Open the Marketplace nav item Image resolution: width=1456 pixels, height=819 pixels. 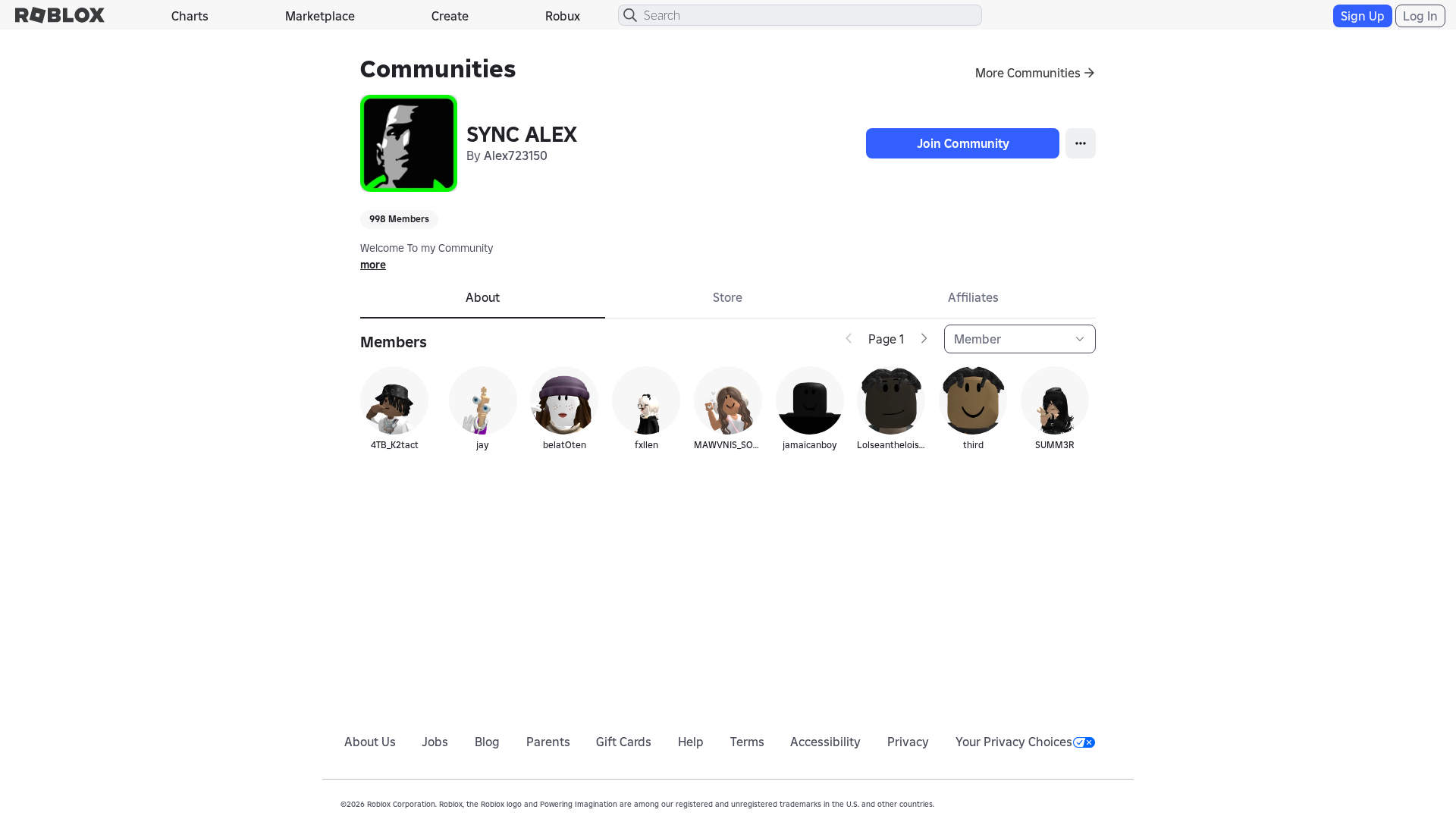(320, 16)
